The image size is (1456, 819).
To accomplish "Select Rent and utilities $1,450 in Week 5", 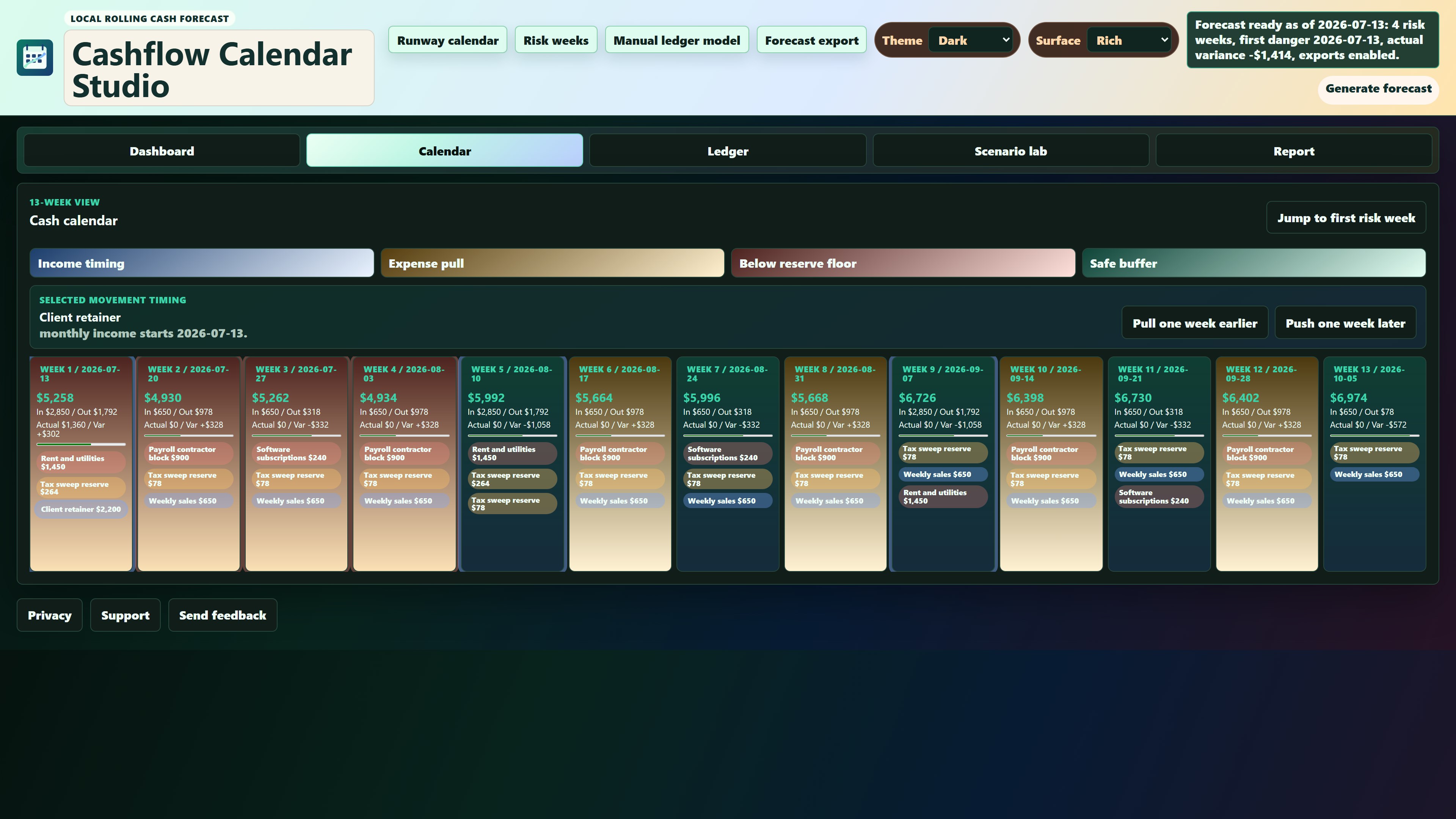I will pos(512,453).
